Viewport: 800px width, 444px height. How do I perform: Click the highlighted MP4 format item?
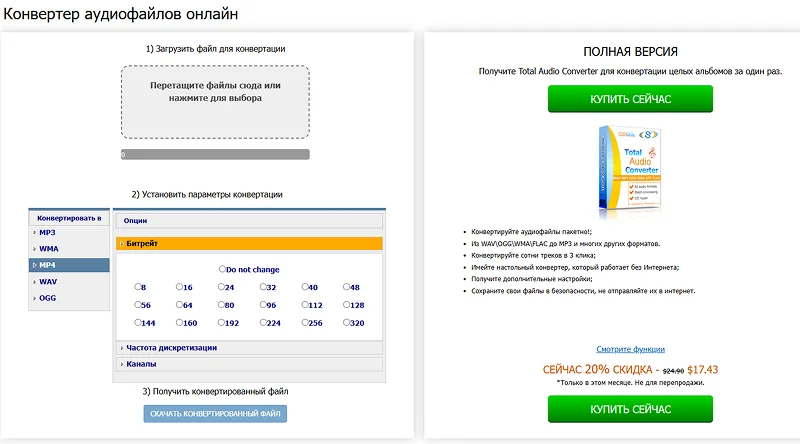(x=69, y=265)
